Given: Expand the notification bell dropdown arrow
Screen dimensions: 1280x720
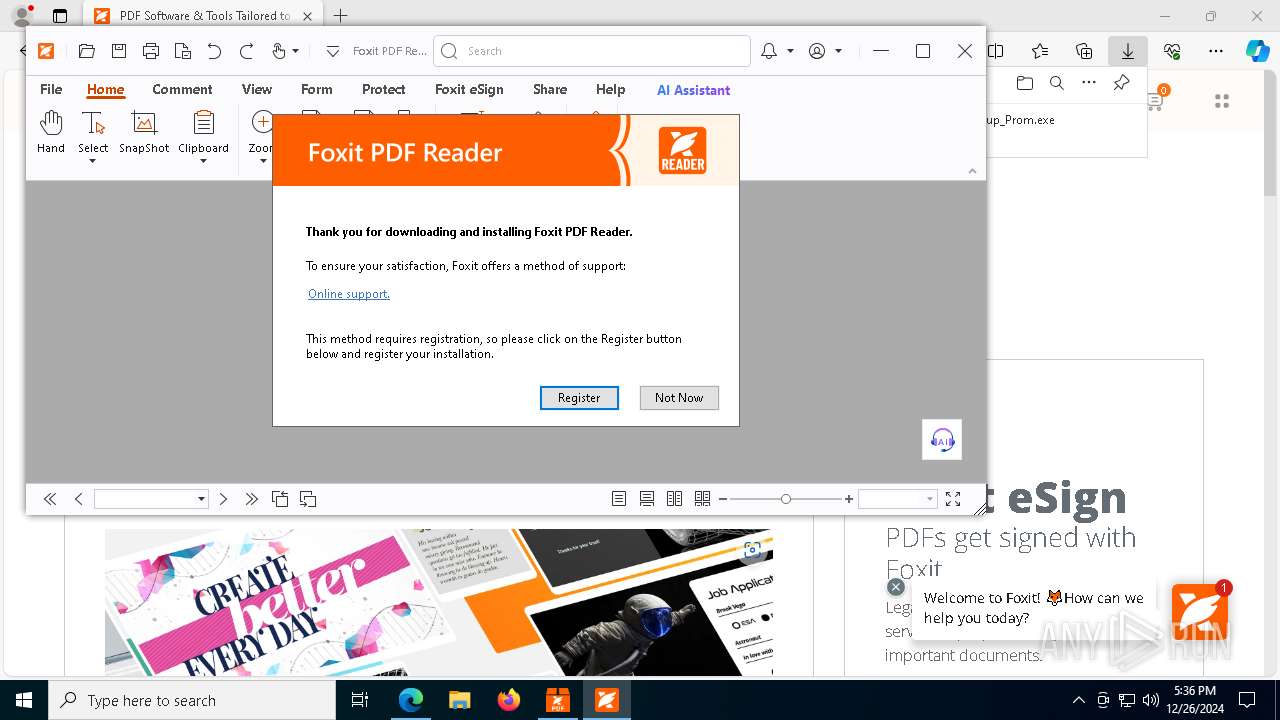Looking at the screenshot, I should click(x=790, y=51).
